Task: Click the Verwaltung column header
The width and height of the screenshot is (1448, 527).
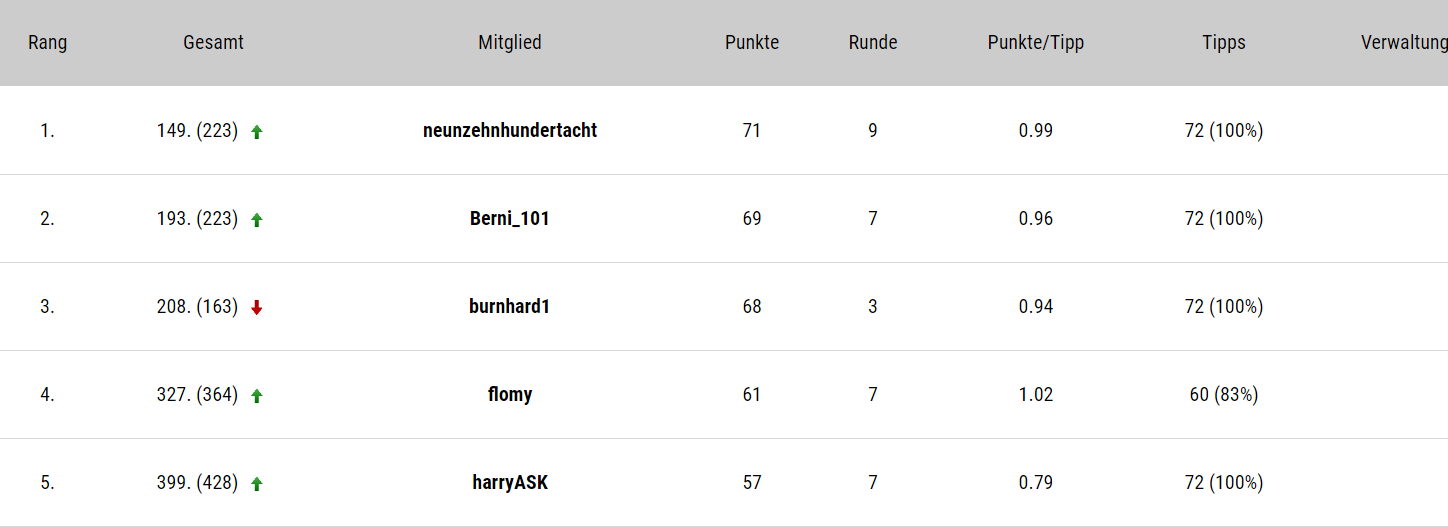Action: pos(1404,42)
